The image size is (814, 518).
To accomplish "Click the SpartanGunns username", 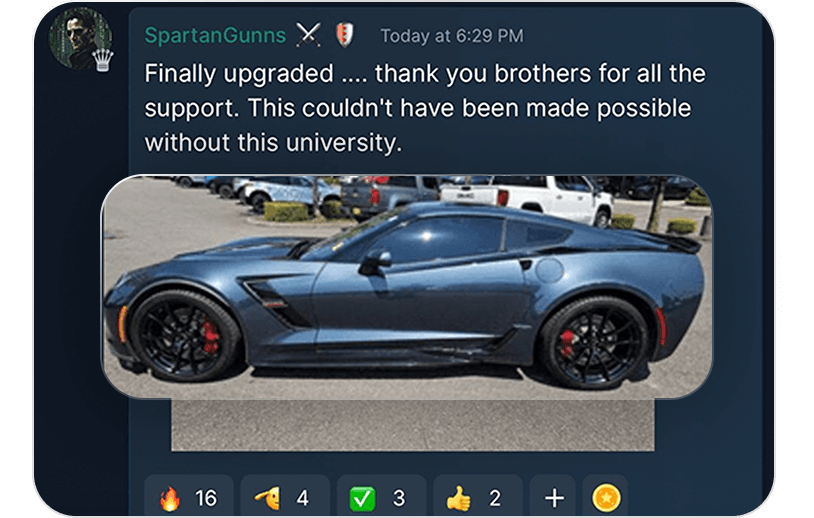I will 215,35.
